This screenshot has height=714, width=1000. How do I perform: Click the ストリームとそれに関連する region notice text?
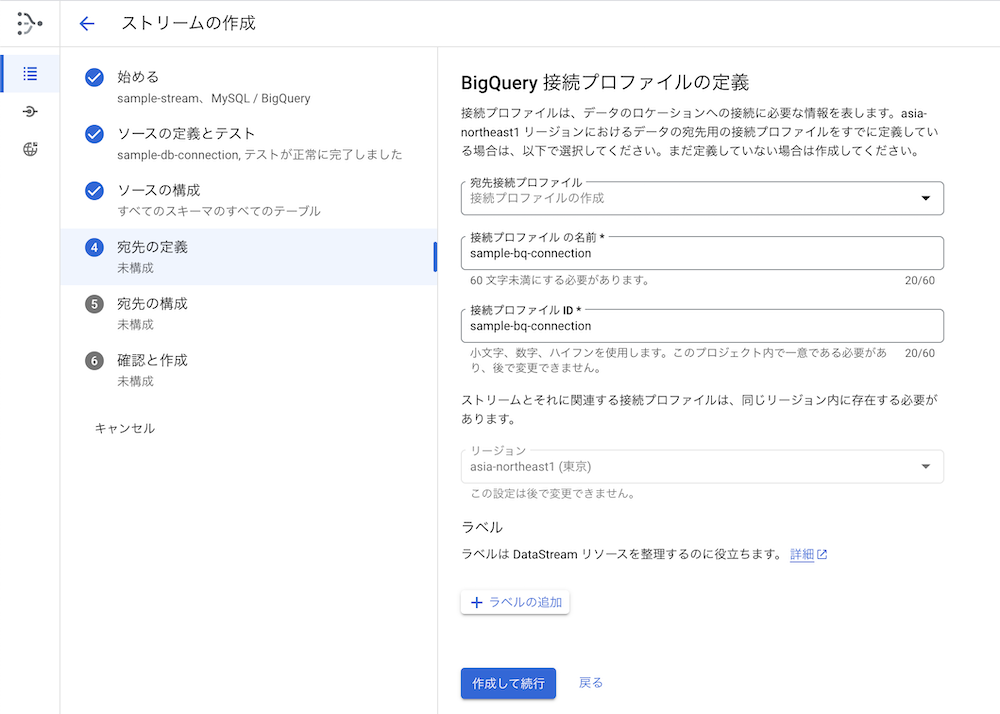pyautogui.click(x=700, y=409)
